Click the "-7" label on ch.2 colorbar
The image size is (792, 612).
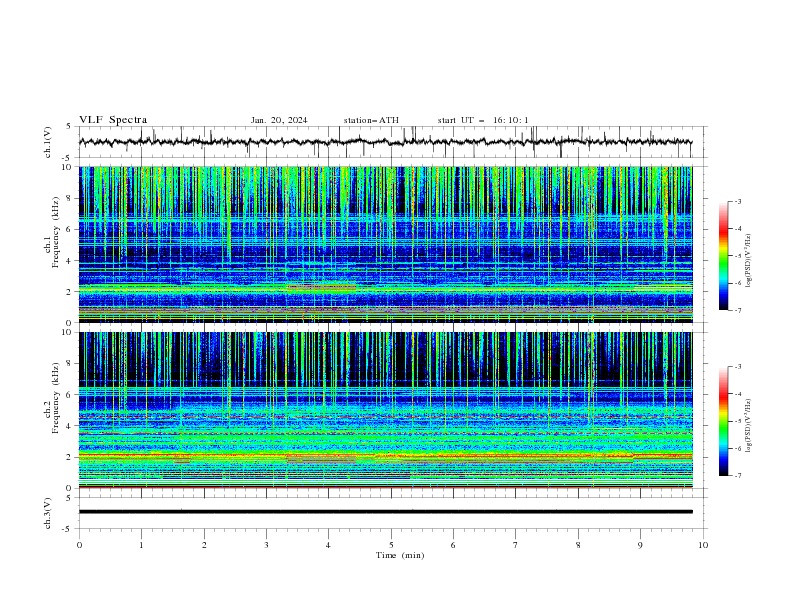pos(737,475)
